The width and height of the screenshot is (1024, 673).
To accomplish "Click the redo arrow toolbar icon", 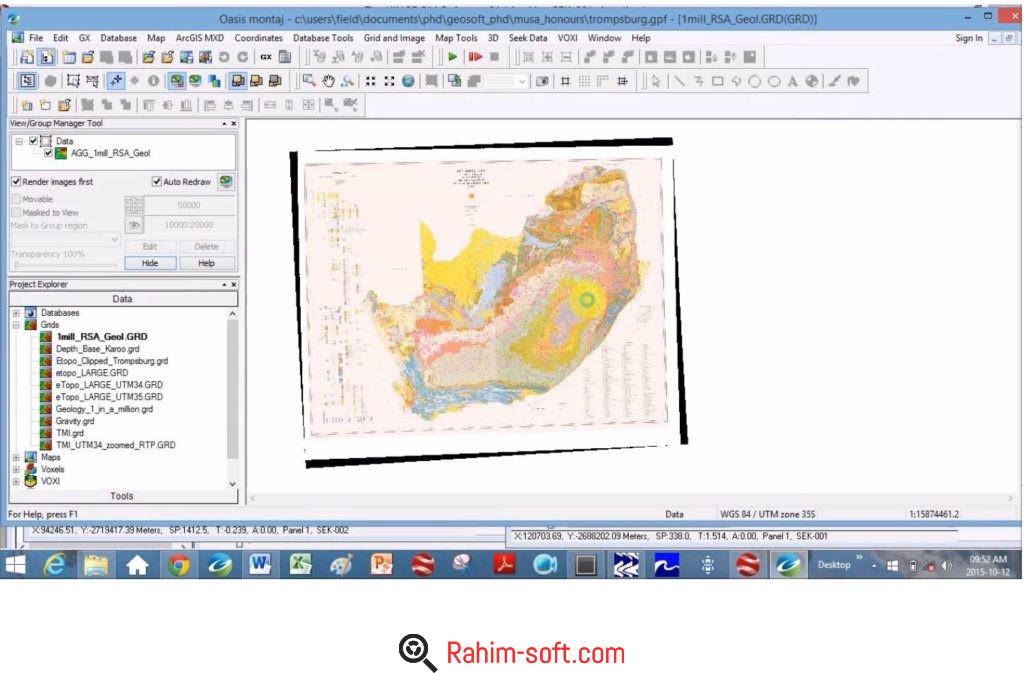I will click(x=242, y=57).
